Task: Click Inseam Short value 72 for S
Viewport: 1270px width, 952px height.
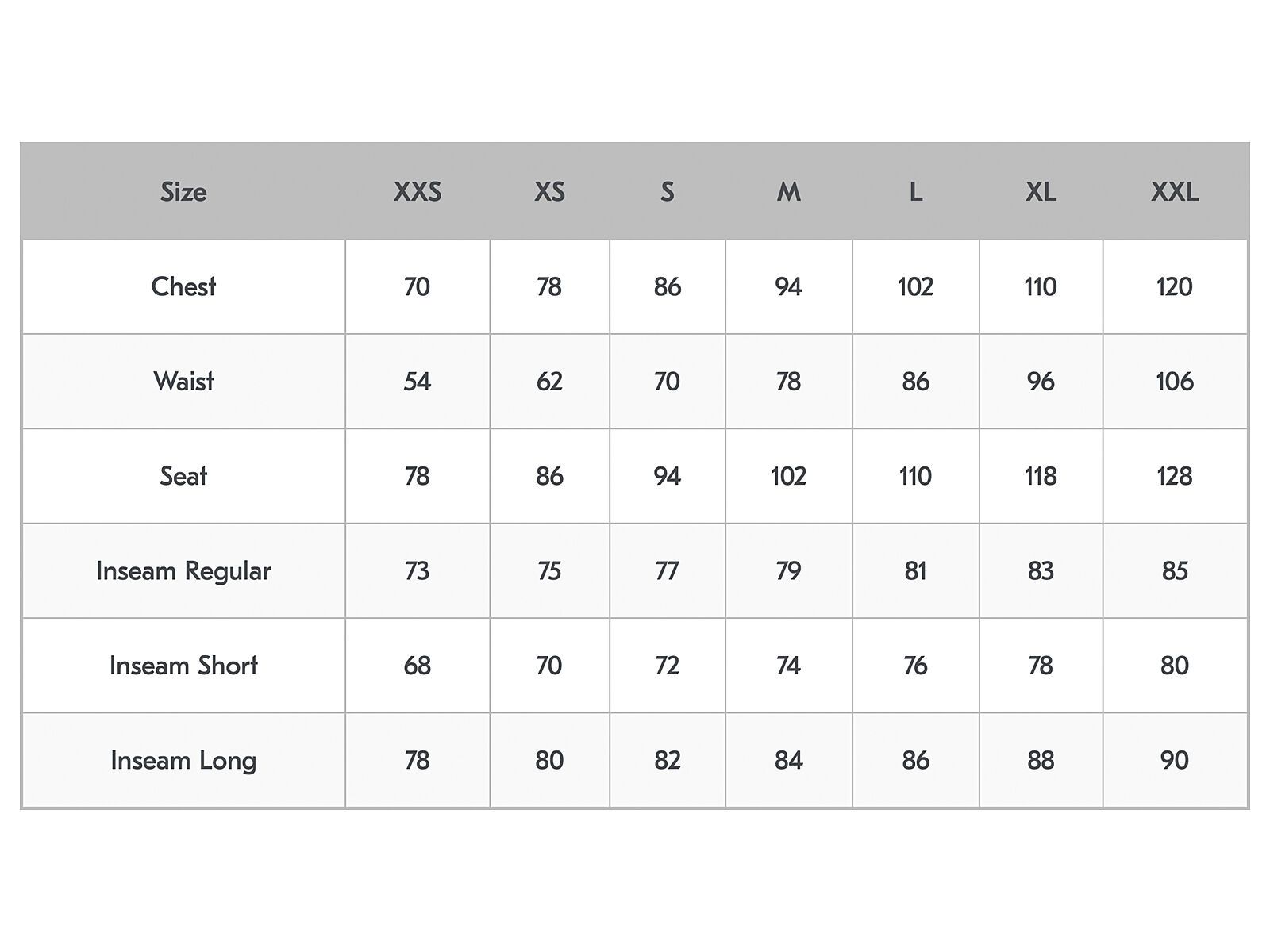Action: click(x=667, y=666)
